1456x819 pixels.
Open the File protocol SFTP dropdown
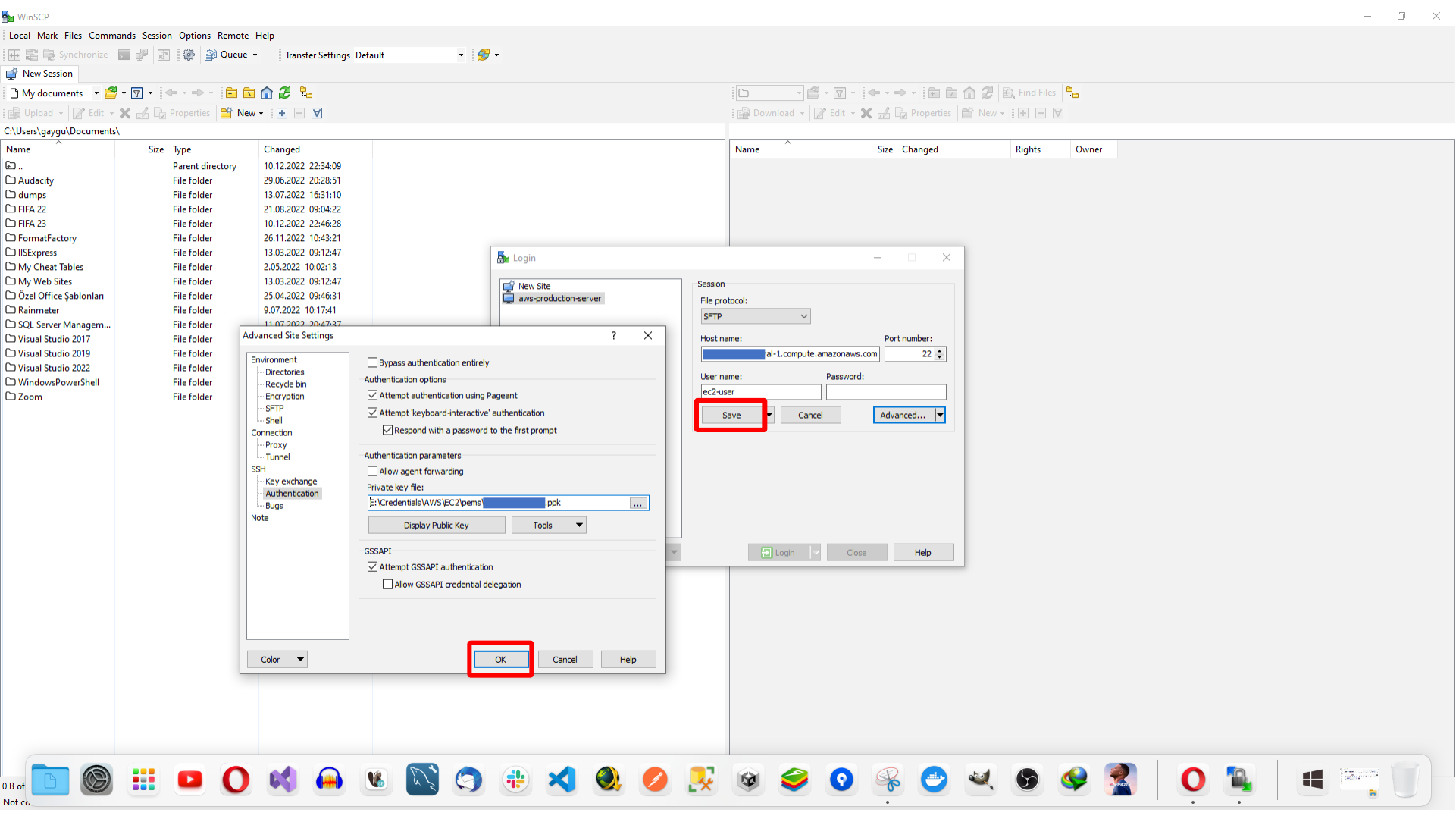[x=755, y=316]
